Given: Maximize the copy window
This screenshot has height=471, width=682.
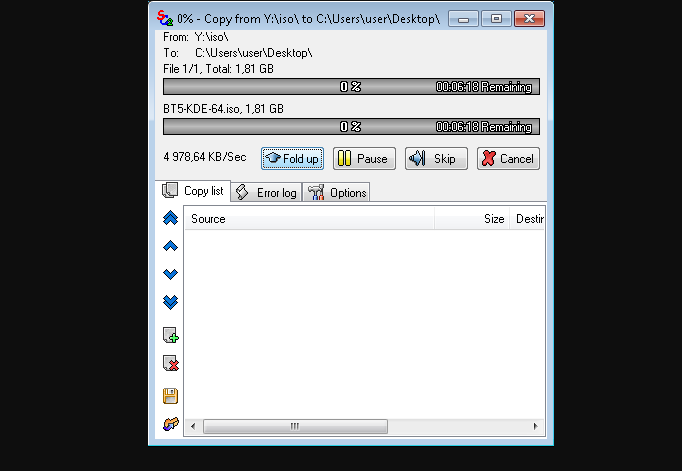Looking at the screenshot, I should click(496, 19).
